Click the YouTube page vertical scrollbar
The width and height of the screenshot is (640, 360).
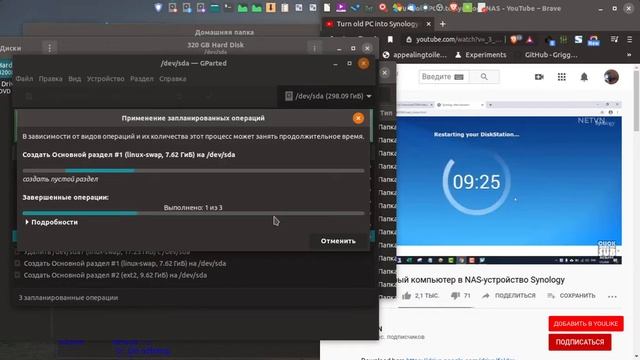(x=636, y=102)
